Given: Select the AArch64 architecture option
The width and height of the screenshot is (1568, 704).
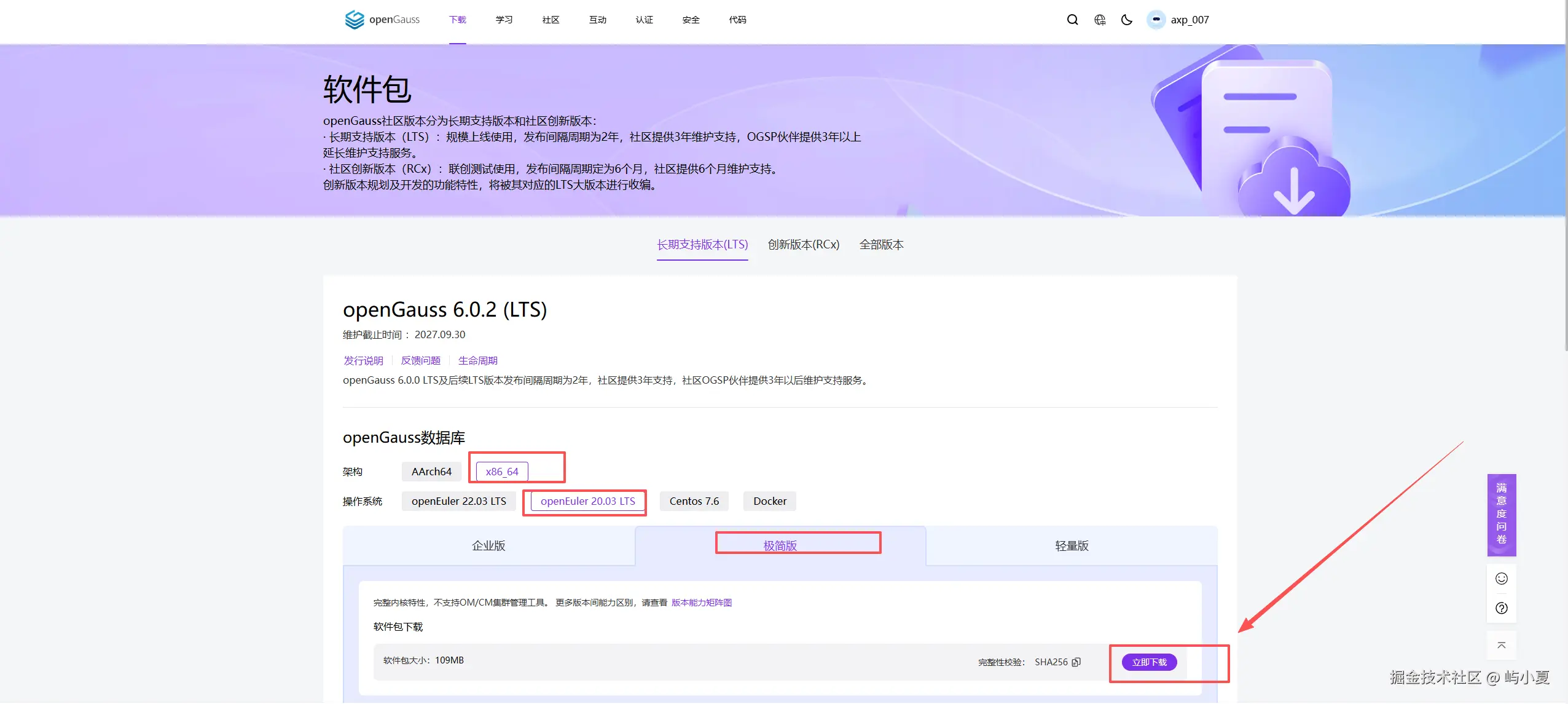Looking at the screenshot, I should click(x=431, y=472).
